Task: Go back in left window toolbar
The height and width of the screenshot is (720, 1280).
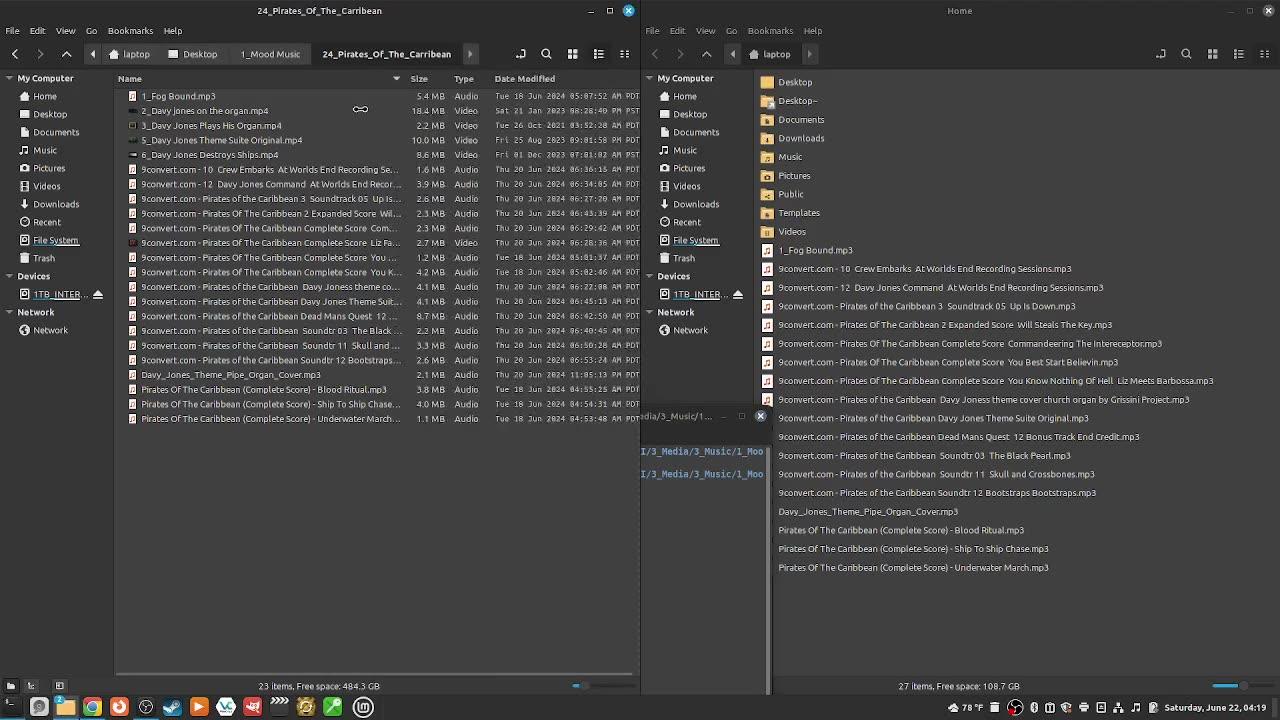Action: pos(15,54)
